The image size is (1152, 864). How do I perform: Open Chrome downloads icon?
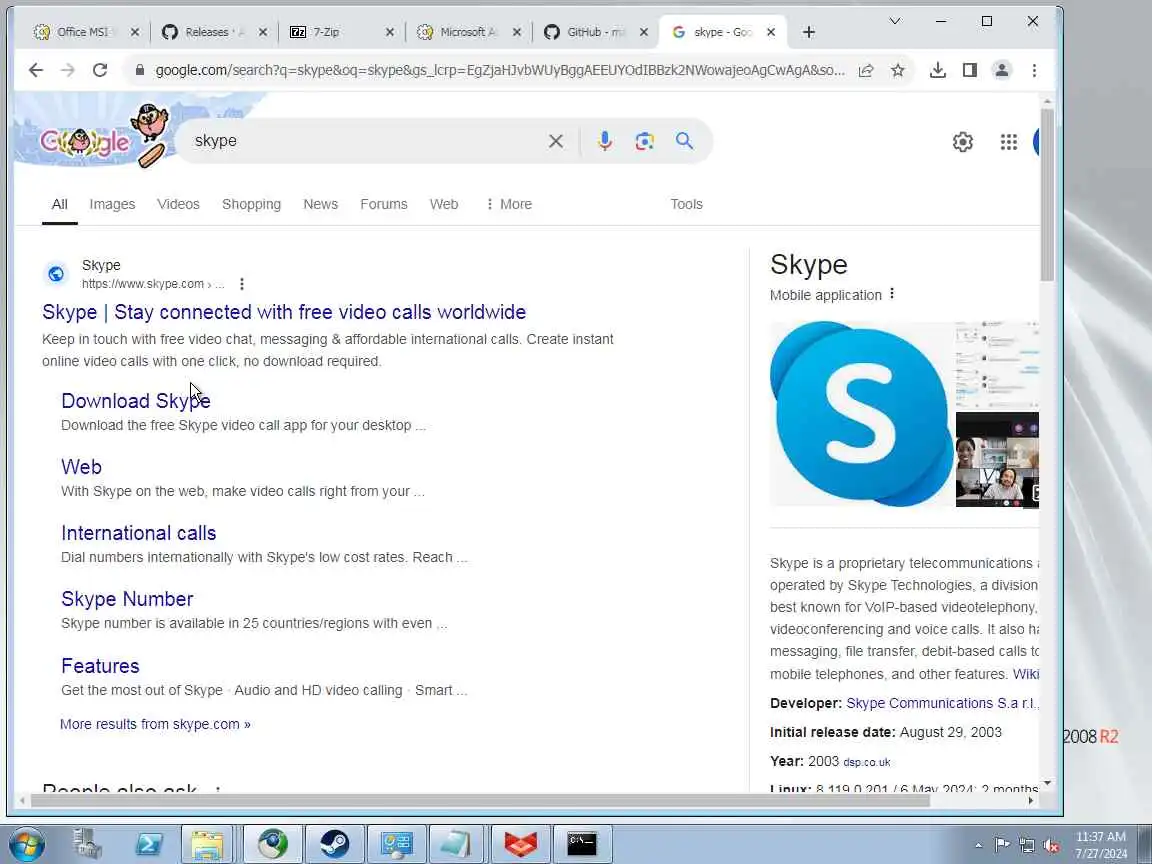click(937, 71)
